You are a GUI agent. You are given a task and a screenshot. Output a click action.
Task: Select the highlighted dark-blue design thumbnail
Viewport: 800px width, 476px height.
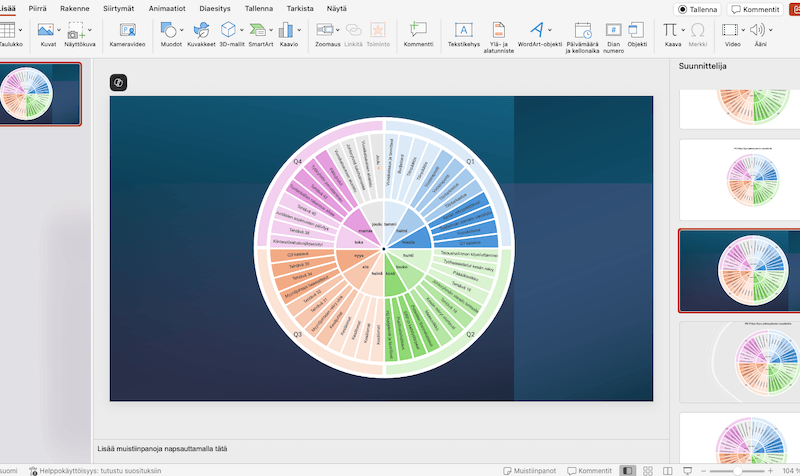[737, 271]
